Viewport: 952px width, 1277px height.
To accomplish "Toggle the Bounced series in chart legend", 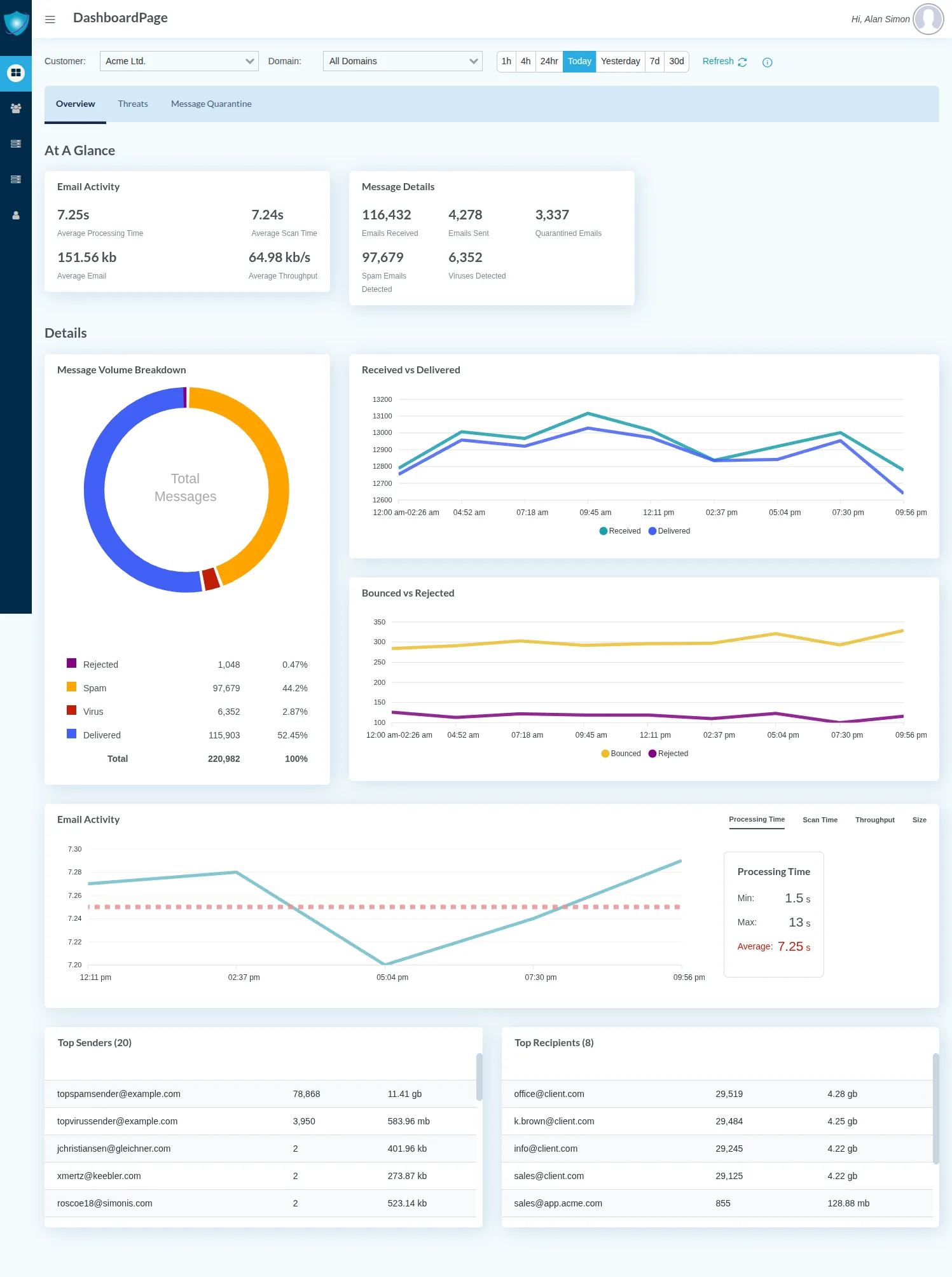I will click(x=621, y=754).
